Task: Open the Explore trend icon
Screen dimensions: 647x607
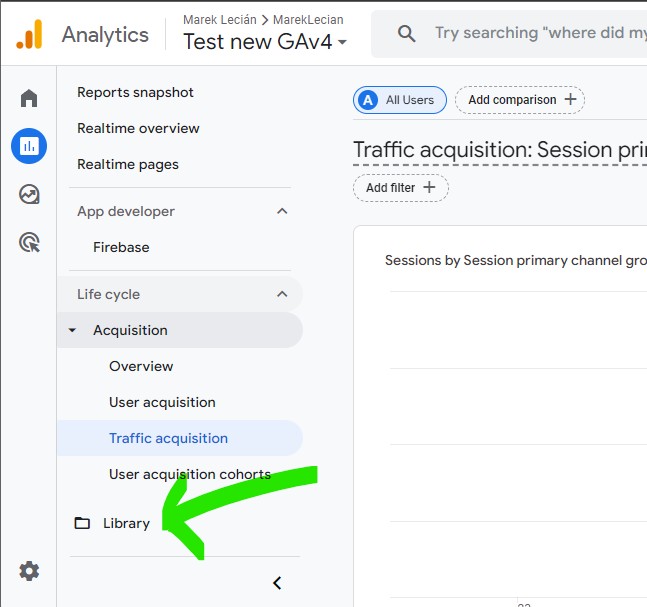Action: click(x=29, y=194)
